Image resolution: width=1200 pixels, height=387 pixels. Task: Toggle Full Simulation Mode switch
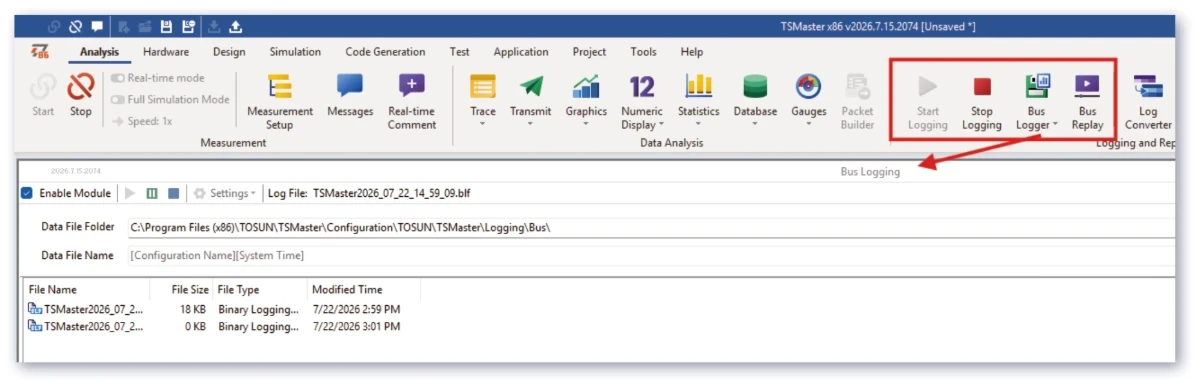pos(118,99)
